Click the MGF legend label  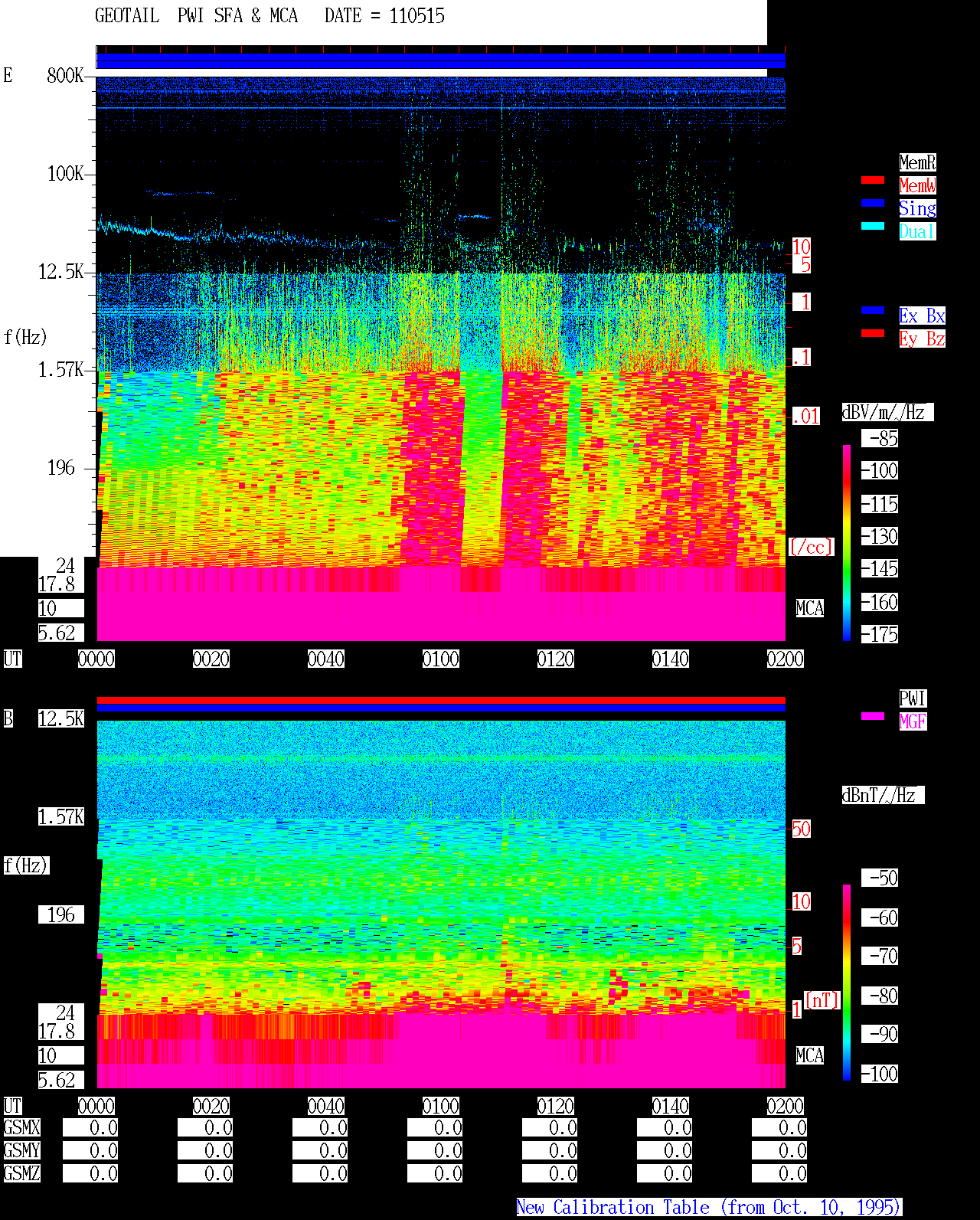(x=913, y=721)
